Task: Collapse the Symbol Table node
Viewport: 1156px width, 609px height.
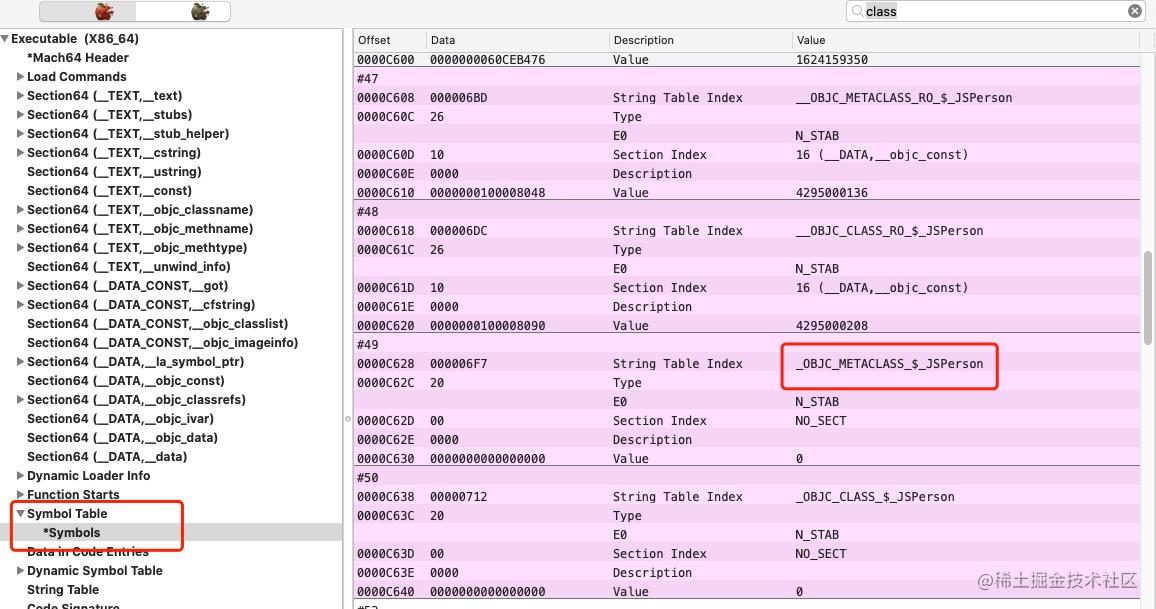Action: pyautogui.click(x=21, y=513)
